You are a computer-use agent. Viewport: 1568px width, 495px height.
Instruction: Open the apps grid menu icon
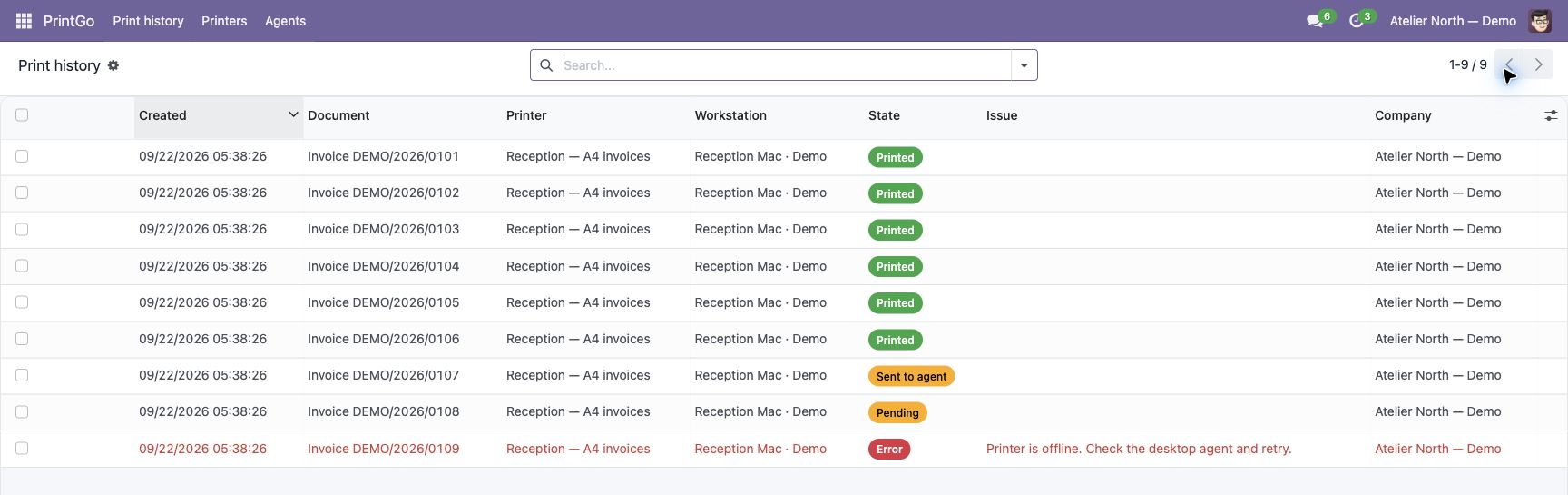[24, 21]
